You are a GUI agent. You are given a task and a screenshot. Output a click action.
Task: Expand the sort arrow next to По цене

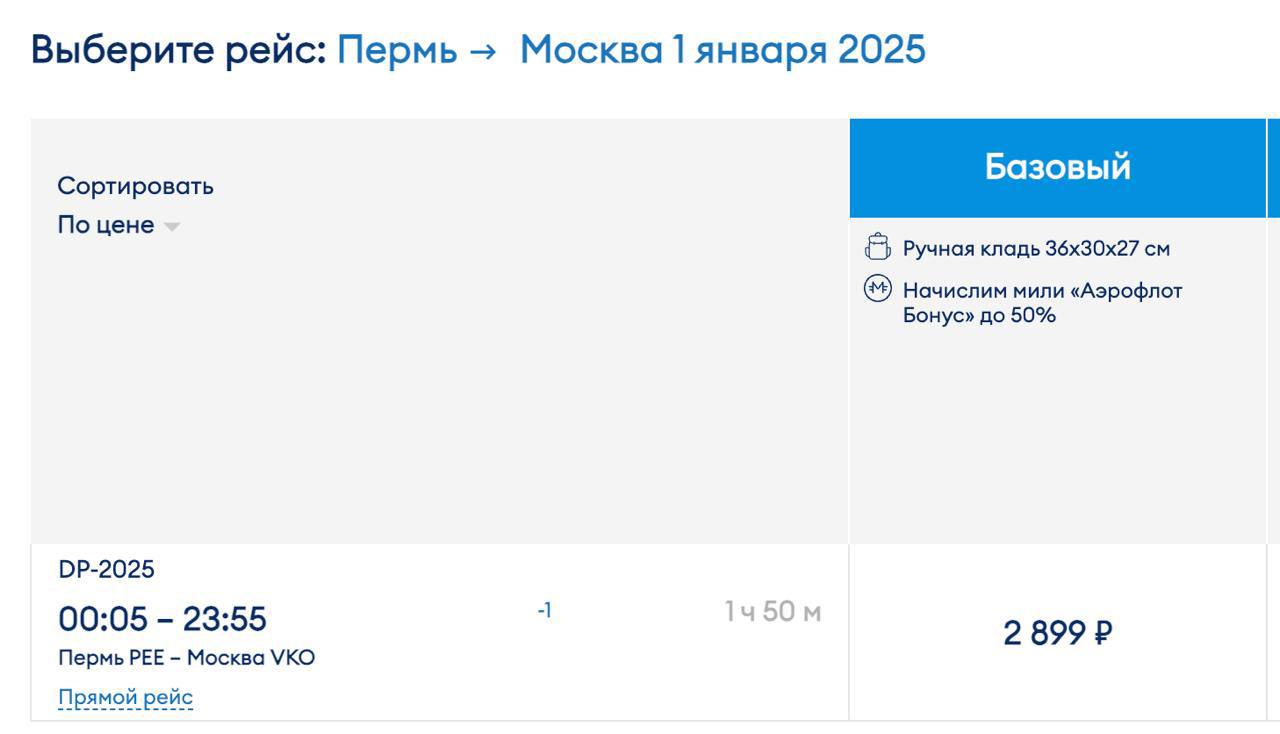(172, 226)
